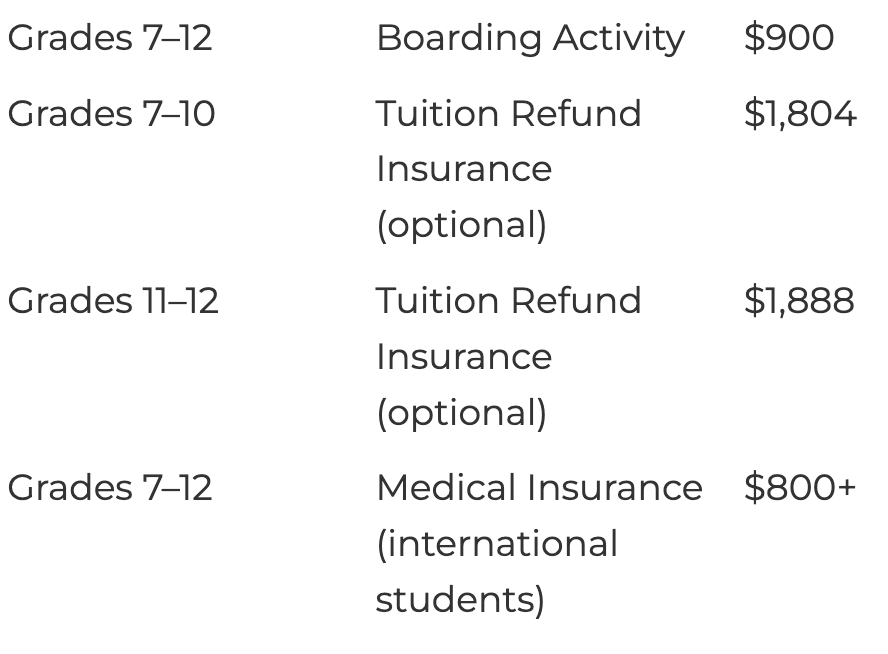Viewport: 888px width, 654px height.
Task: Click the $900 fee amount
Action: coord(789,38)
